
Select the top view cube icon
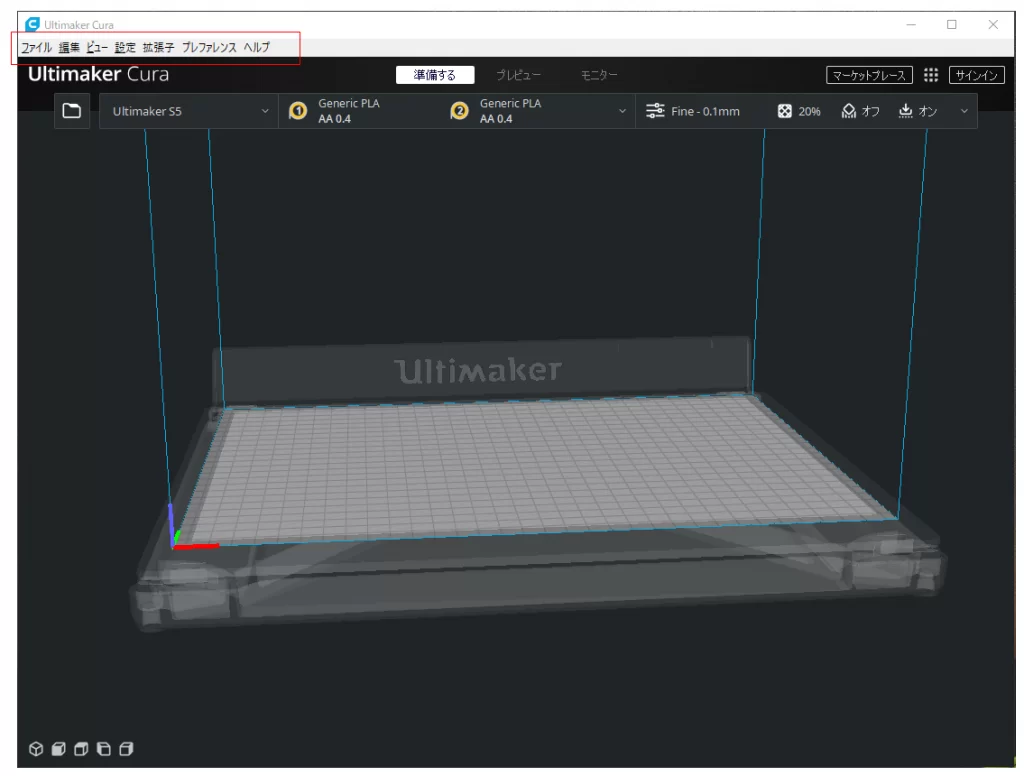[x=81, y=749]
